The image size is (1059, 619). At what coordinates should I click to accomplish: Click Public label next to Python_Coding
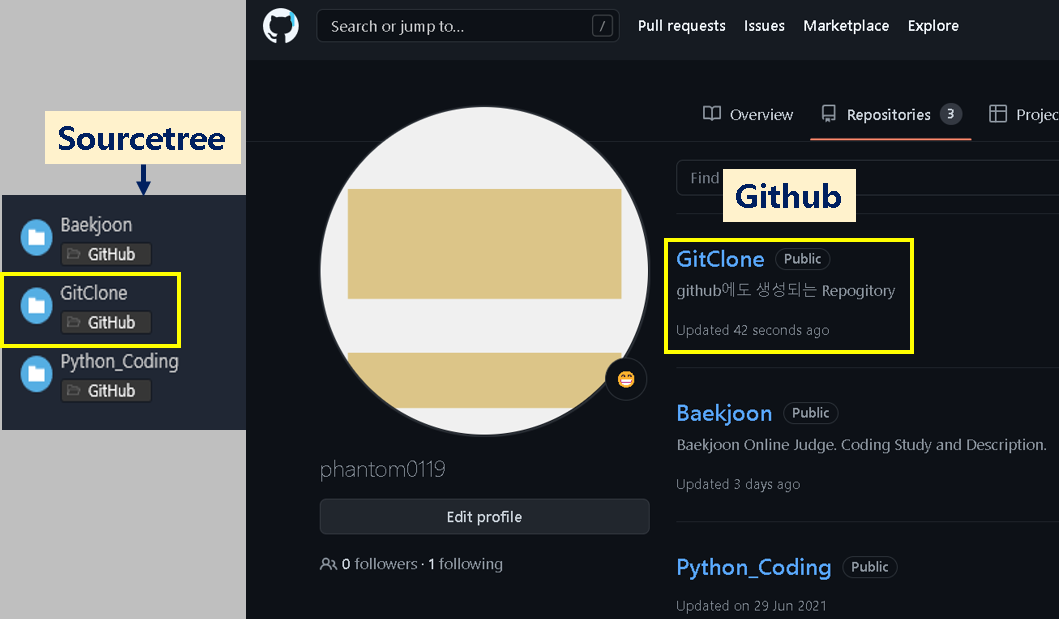(x=869, y=567)
